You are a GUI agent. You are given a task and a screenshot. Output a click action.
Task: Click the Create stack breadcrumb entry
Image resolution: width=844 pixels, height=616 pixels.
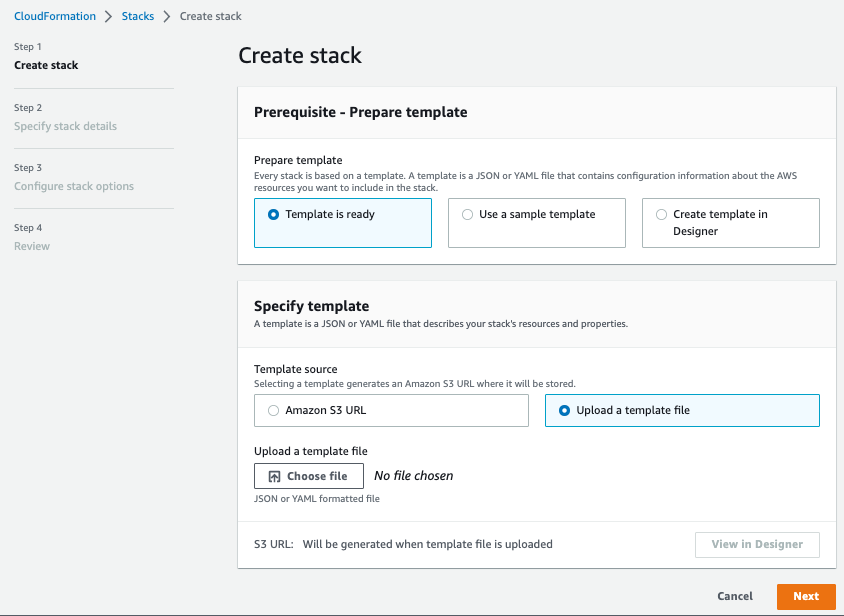pos(210,16)
